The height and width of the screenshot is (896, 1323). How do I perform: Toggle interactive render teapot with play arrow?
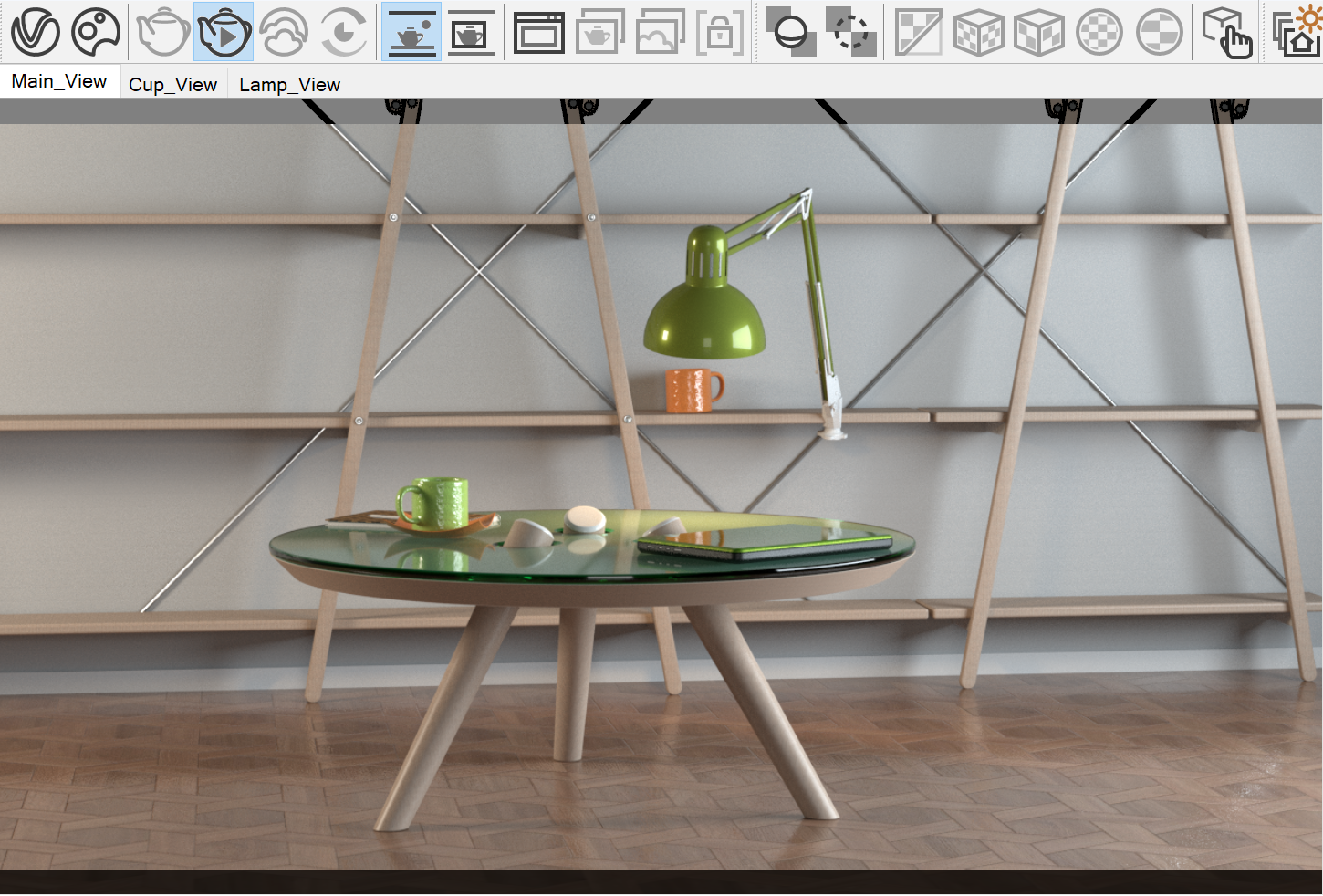click(x=224, y=32)
